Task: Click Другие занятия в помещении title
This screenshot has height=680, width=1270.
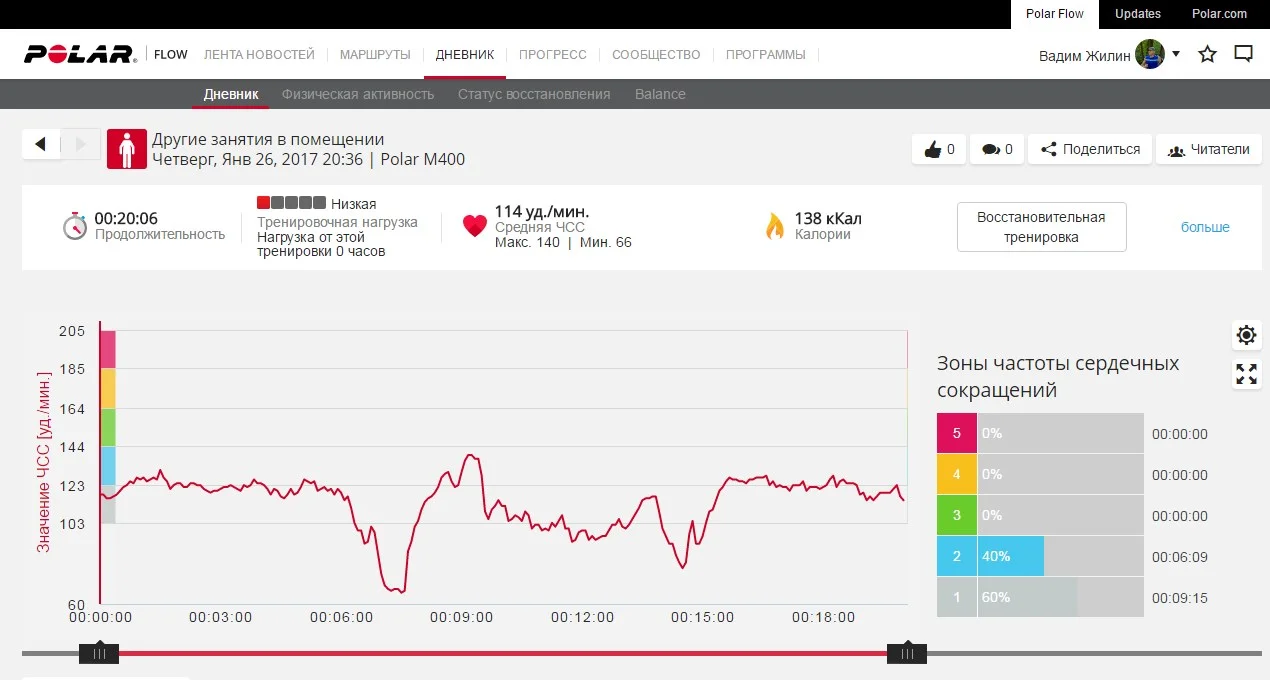Action: tap(268, 140)
